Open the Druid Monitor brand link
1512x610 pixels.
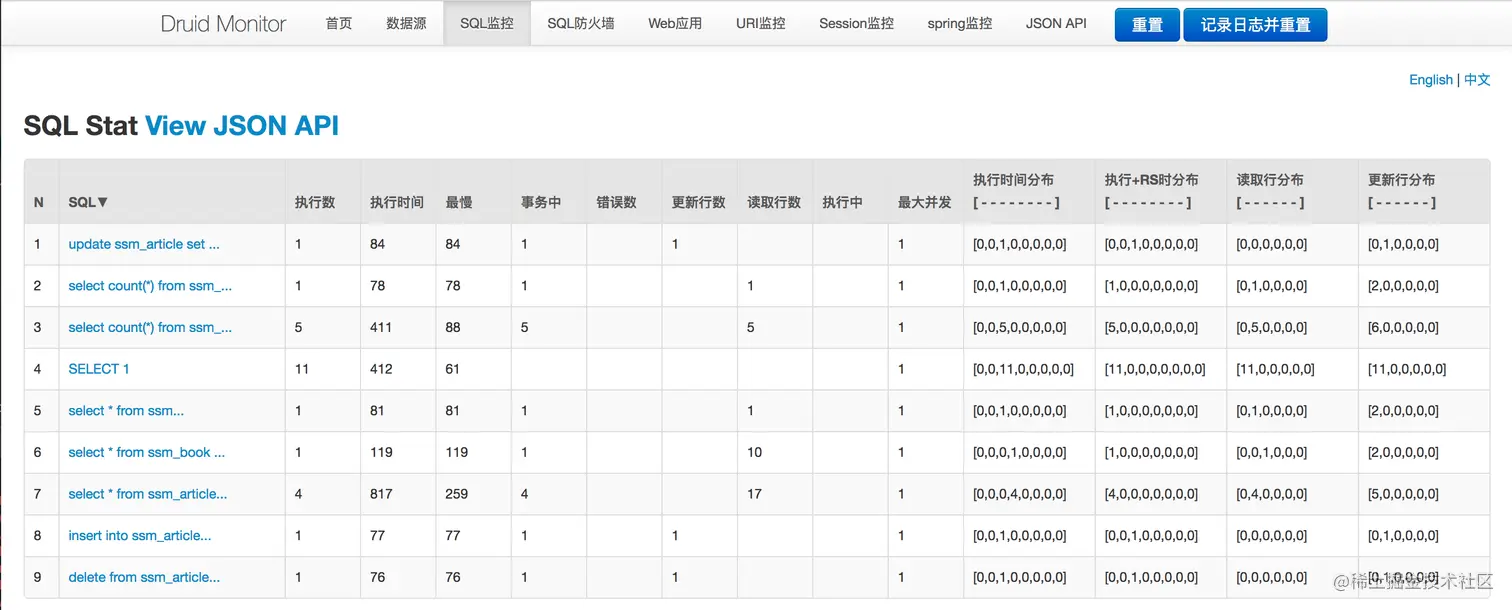tap(223, 23)
